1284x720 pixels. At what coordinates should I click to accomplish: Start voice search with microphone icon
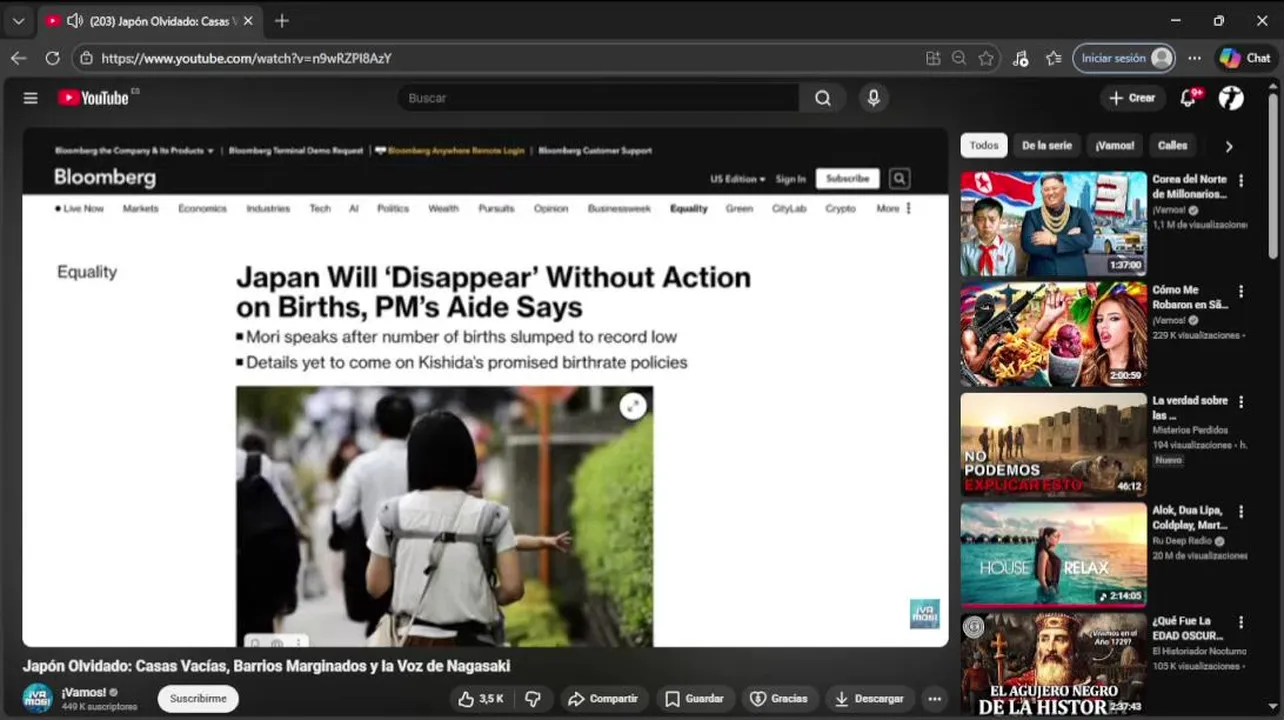[x=873, y=98]
